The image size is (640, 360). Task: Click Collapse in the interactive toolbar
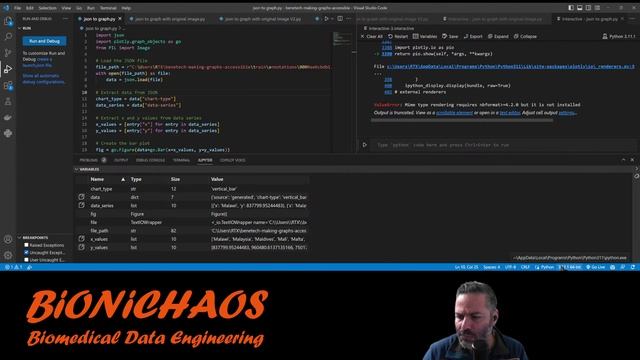click(525, 36)
